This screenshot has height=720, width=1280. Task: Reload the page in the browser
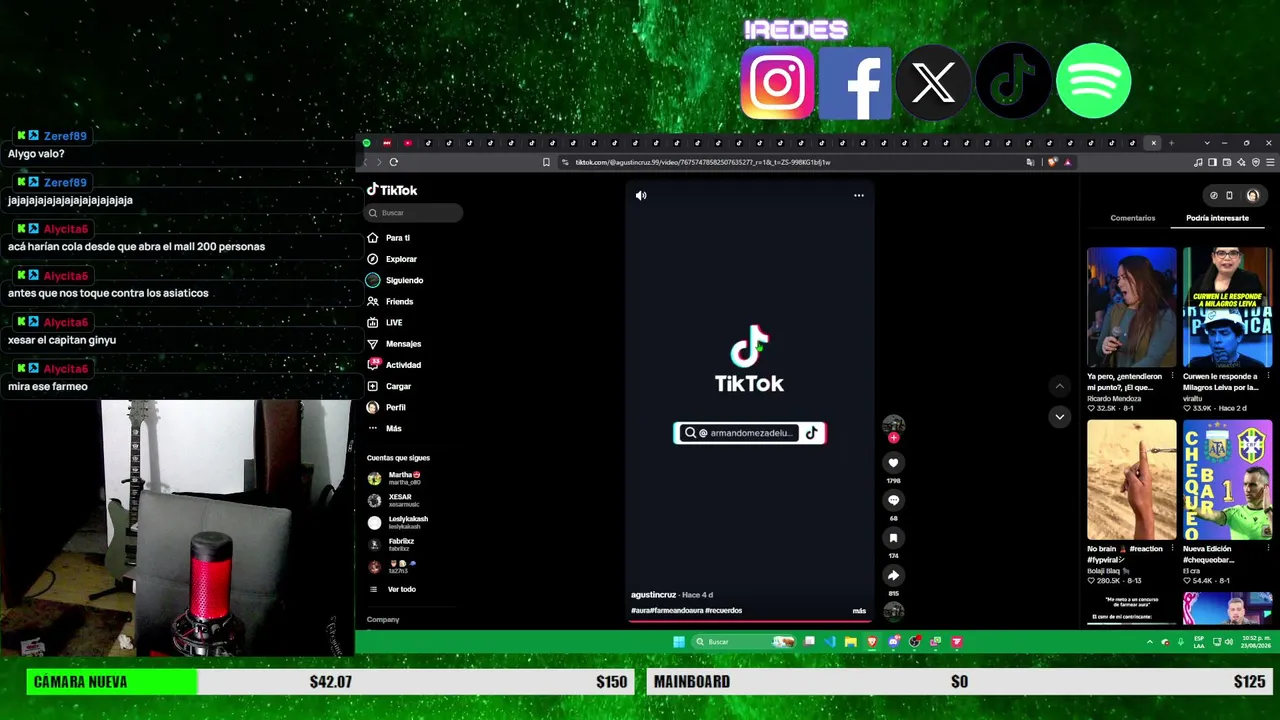pyautogui.click(x=394, y=162)
